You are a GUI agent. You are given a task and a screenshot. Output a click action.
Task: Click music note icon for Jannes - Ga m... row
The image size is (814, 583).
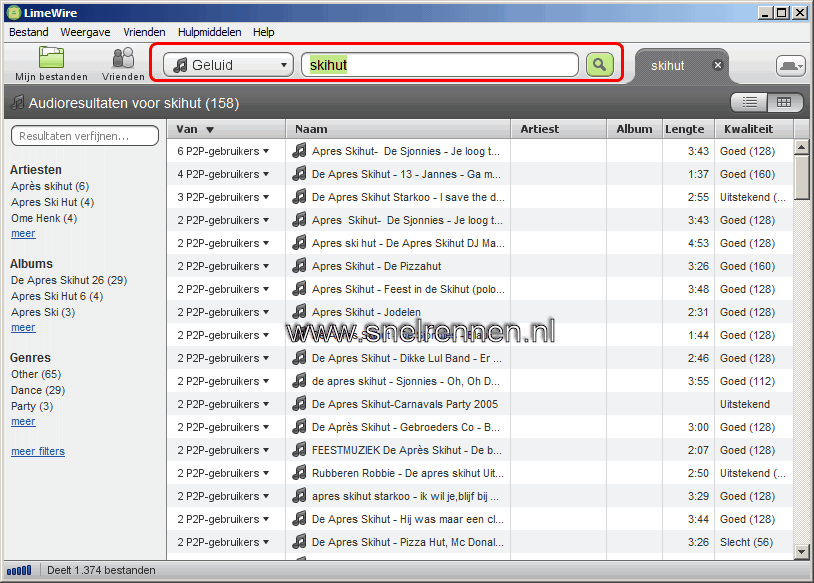[x=299, y=174]
